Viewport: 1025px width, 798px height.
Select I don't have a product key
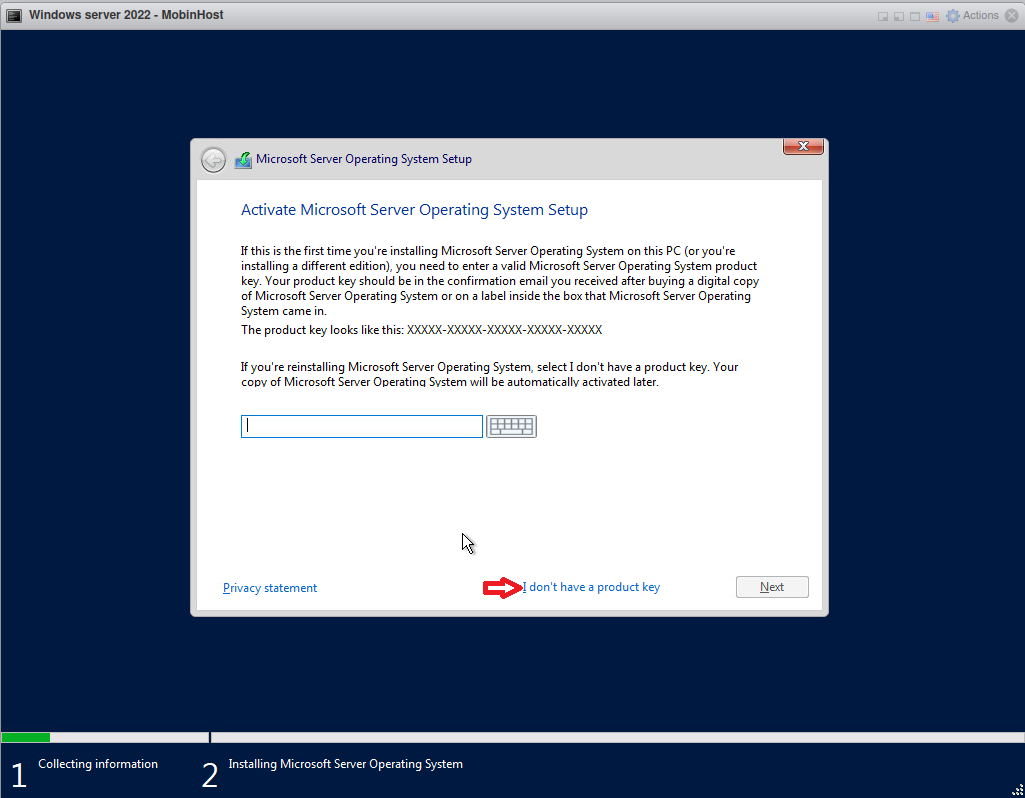[x=592, y=587]
